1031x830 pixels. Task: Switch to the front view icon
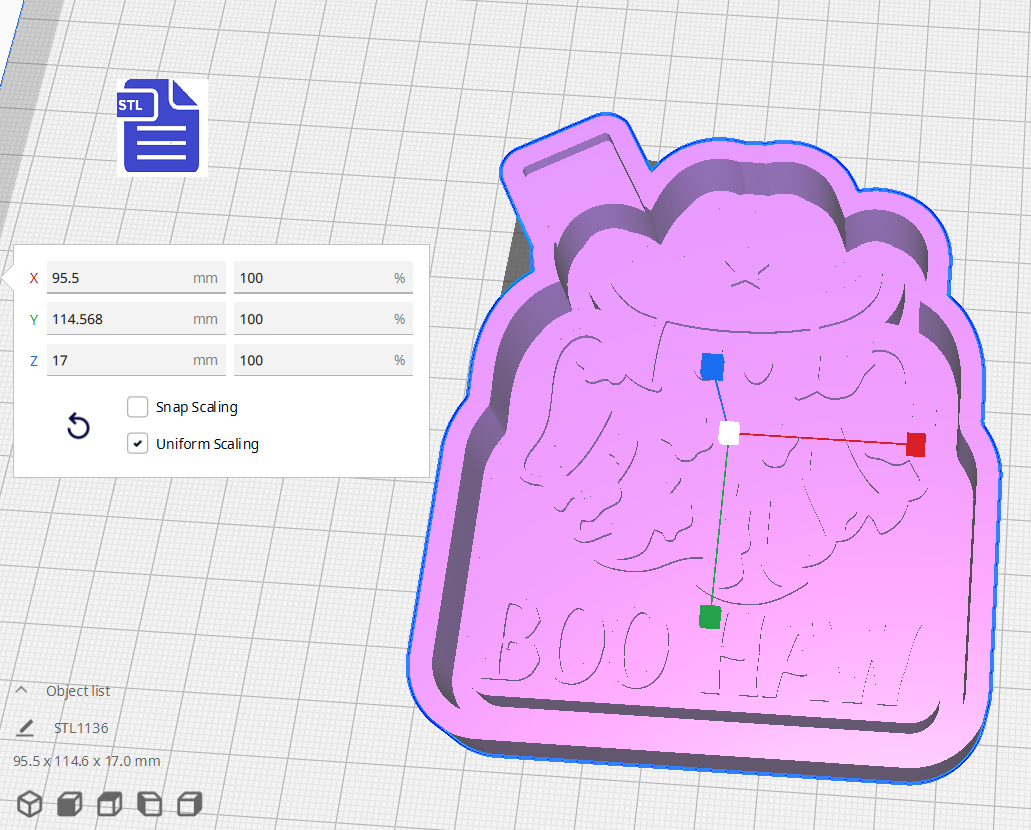click(69, 803)
